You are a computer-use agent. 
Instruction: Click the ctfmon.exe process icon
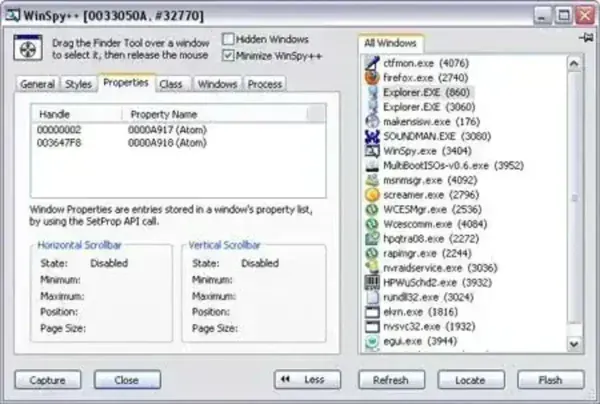point(372,63)
